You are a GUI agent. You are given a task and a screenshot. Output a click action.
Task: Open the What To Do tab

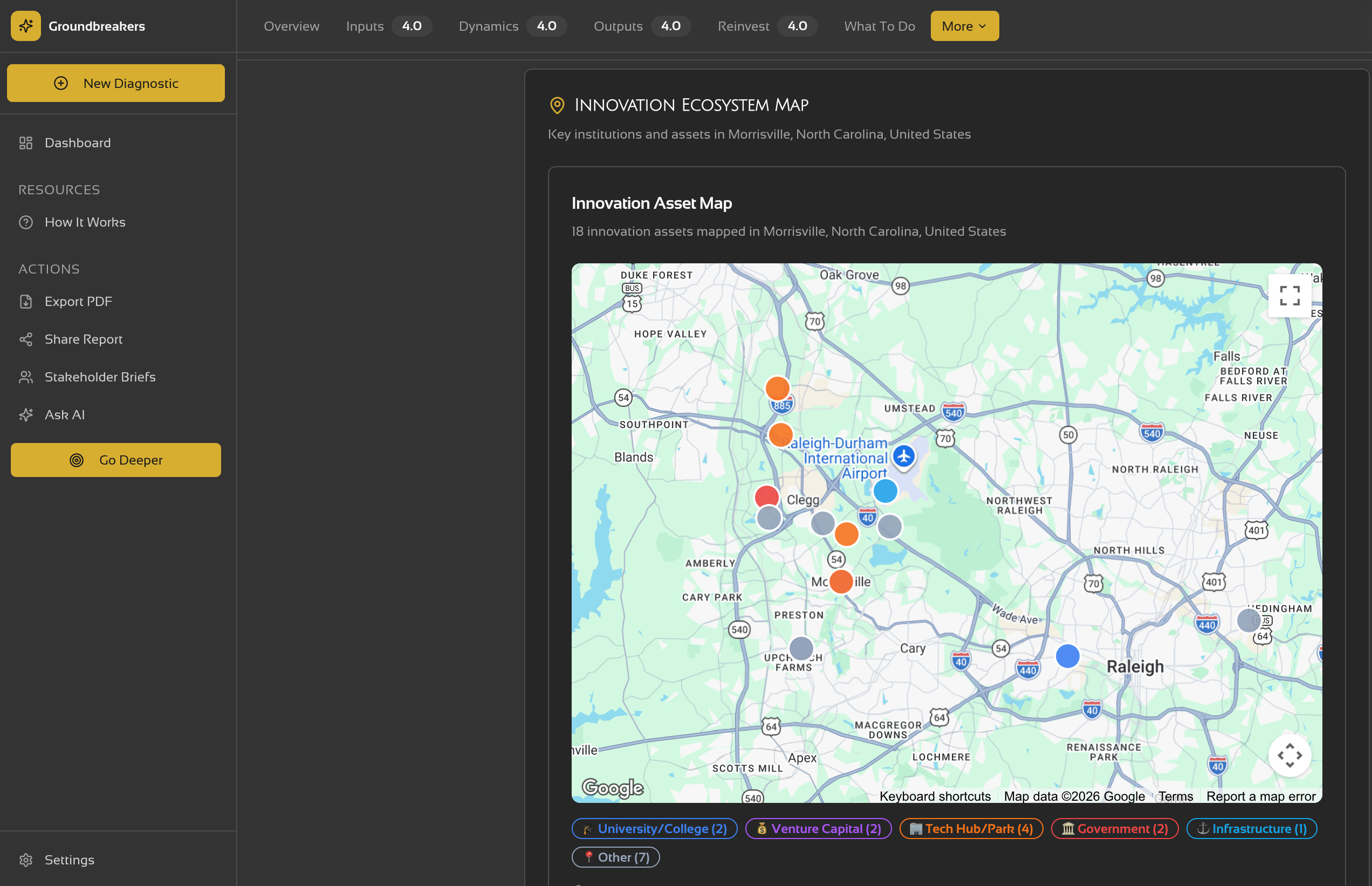point(879,26)
